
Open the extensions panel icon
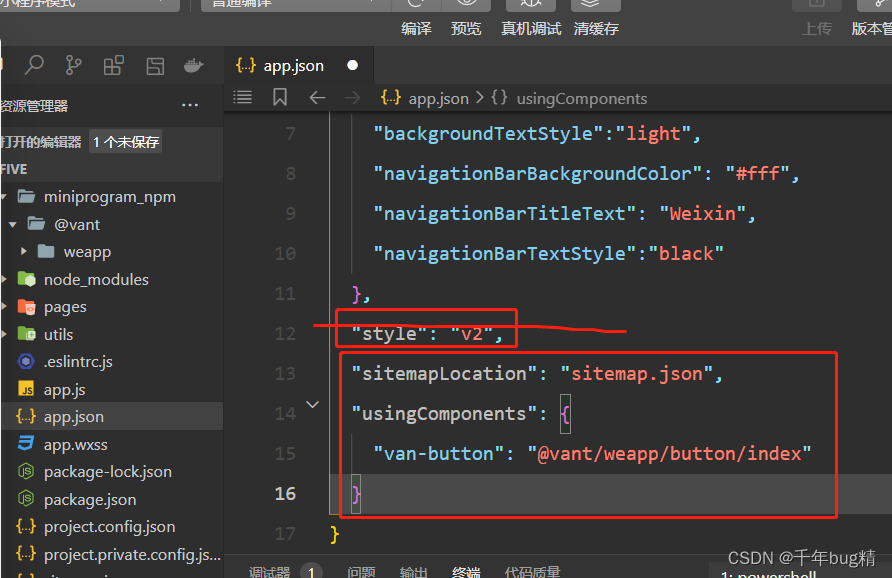(114, 65)
